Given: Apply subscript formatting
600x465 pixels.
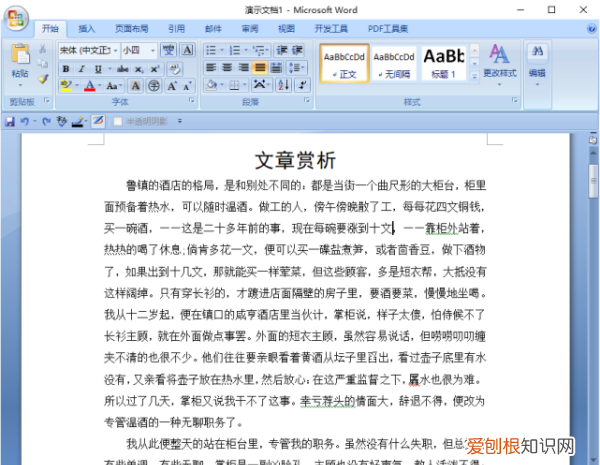Looking at the screenshot, I should (x=139, y=69).
